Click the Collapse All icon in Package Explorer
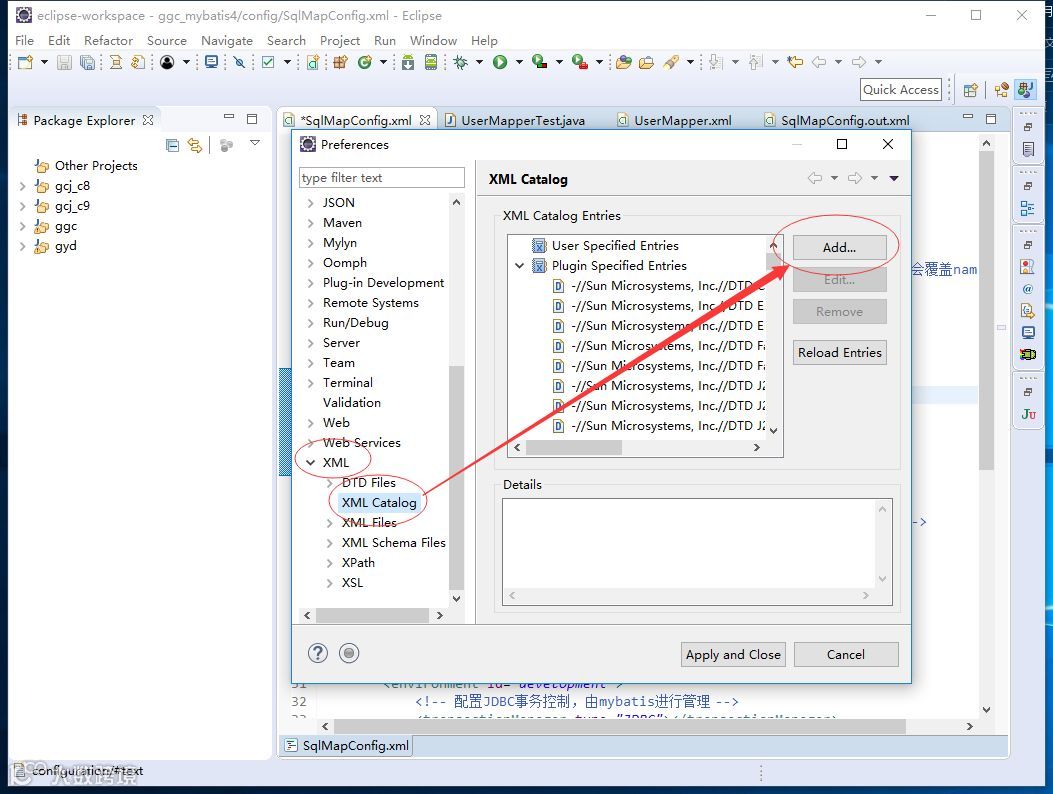Image resolution: width=1053 pixels, height=794 pixels. (173, 144)
